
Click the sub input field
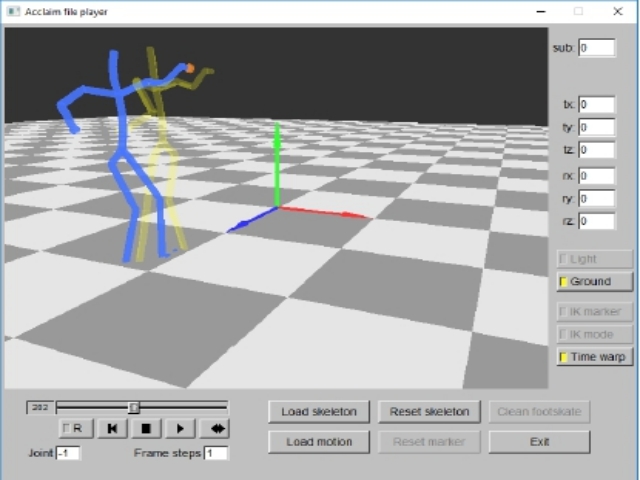click(x=596, y=48)
